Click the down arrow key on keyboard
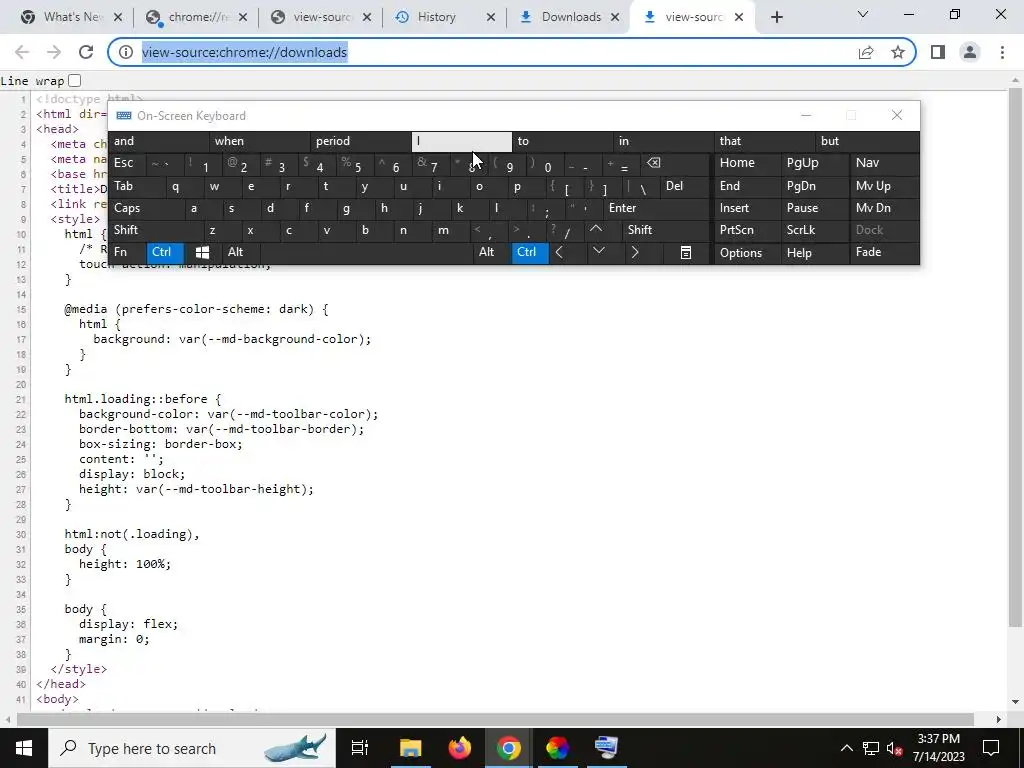The width and height of the screenshot is (1024, 768). [x=598, y=251]
